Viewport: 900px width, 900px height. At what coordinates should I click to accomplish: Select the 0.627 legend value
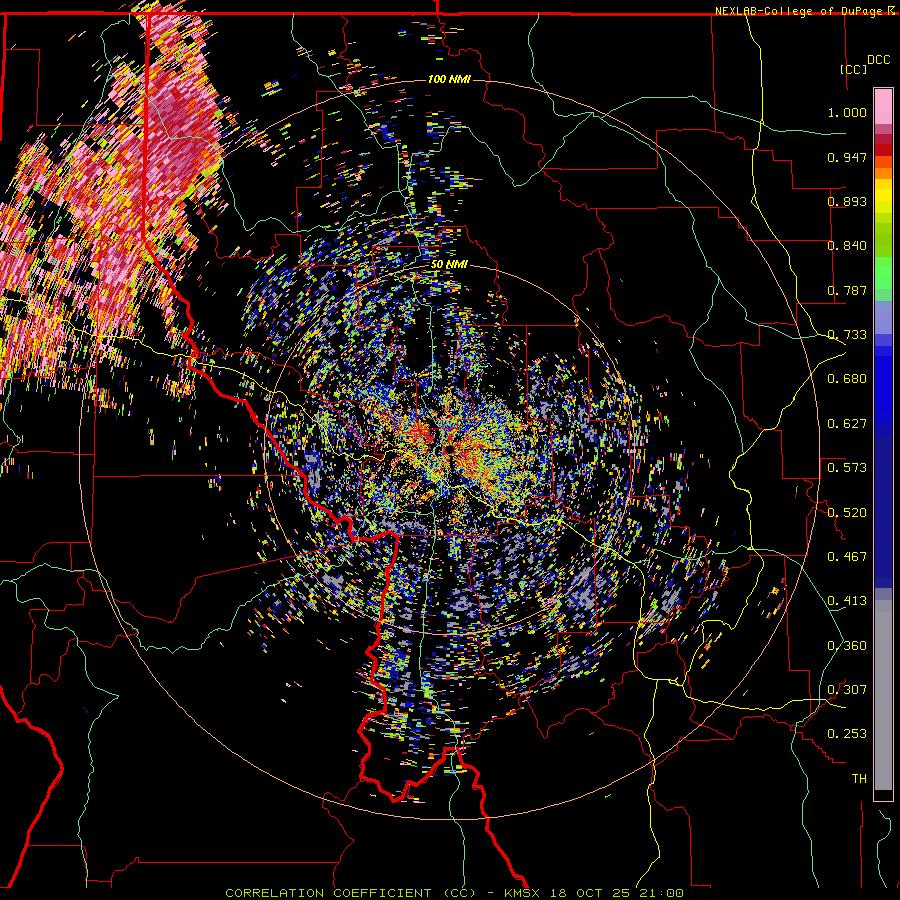847,424
